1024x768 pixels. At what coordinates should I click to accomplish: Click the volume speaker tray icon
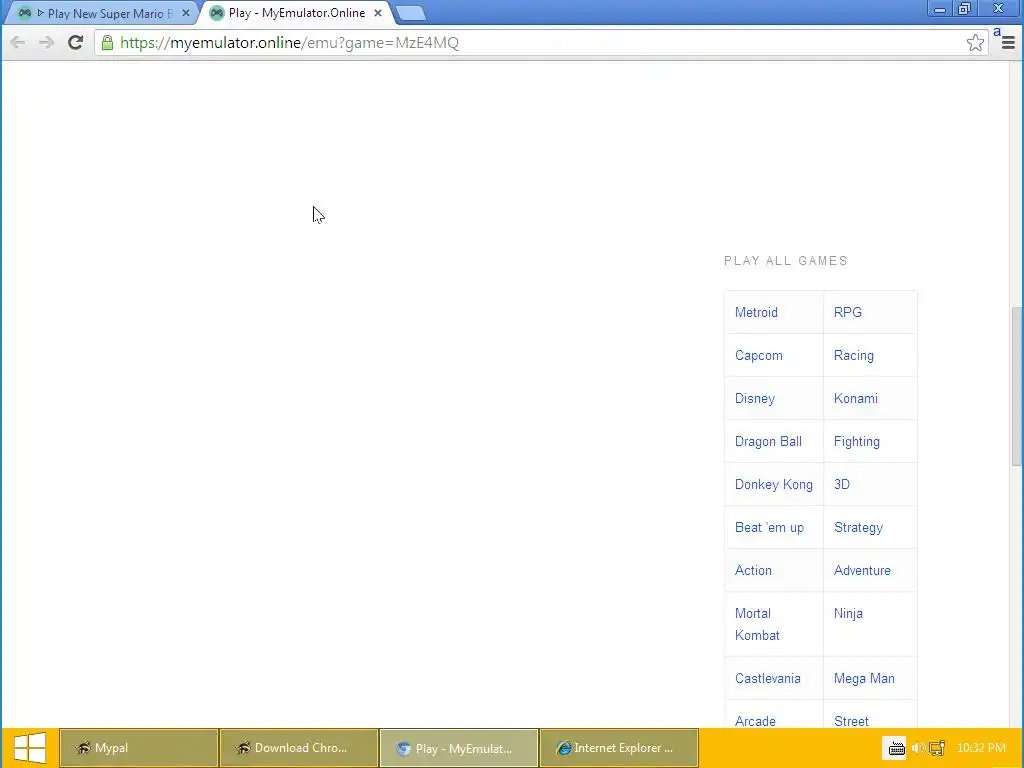[x=919, y=748]
